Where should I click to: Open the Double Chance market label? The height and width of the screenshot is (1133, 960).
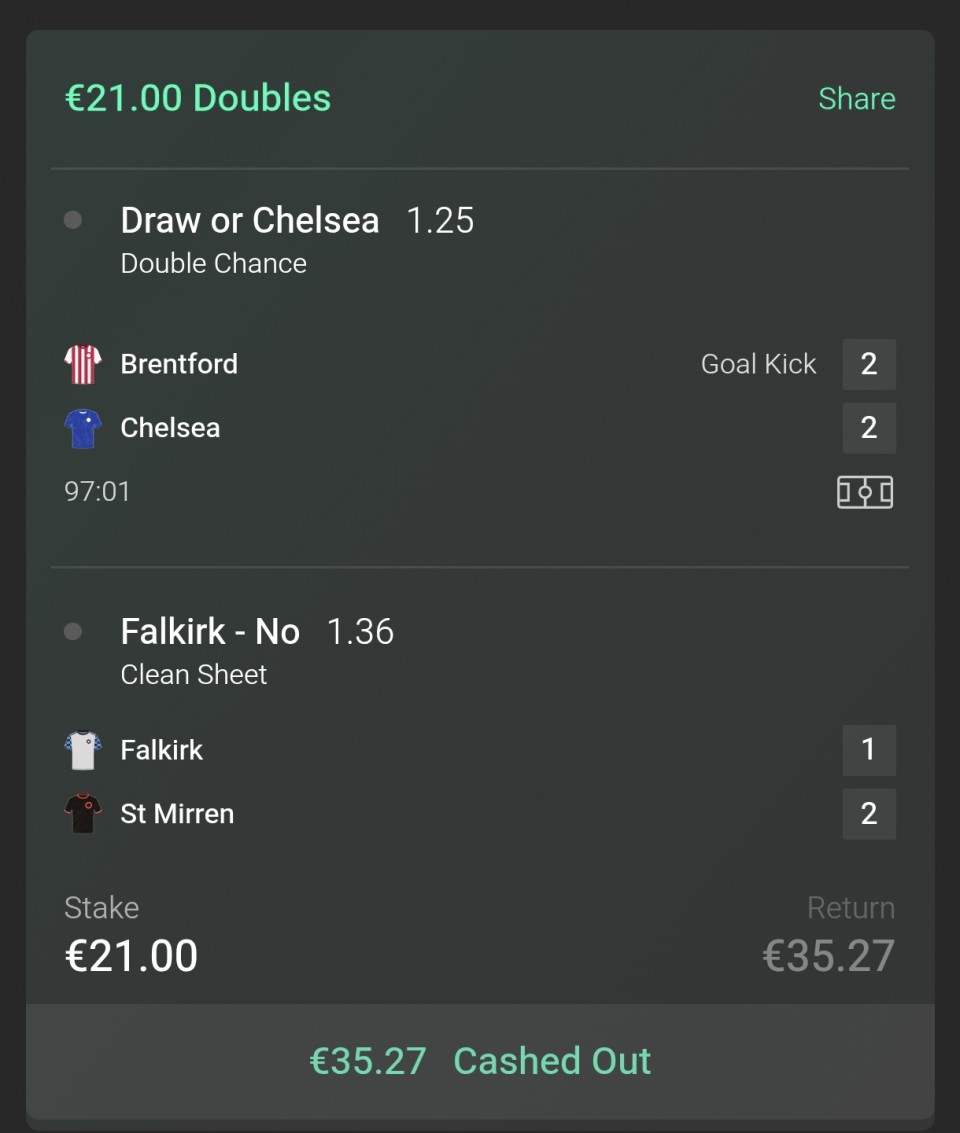tap(214, 263)
